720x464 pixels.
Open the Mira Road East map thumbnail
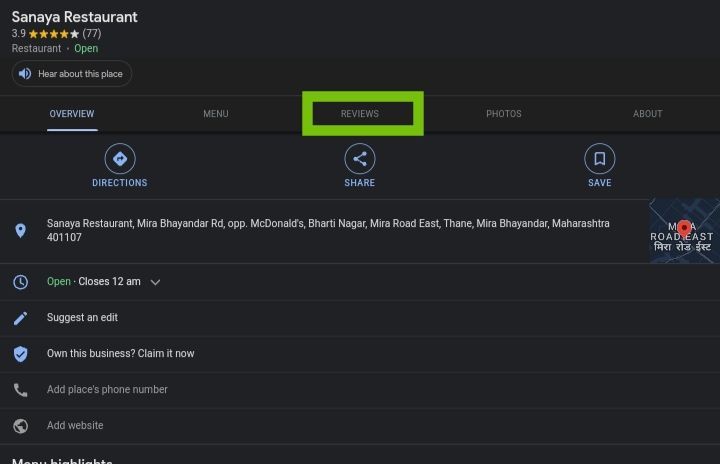[x=684, y=231]
